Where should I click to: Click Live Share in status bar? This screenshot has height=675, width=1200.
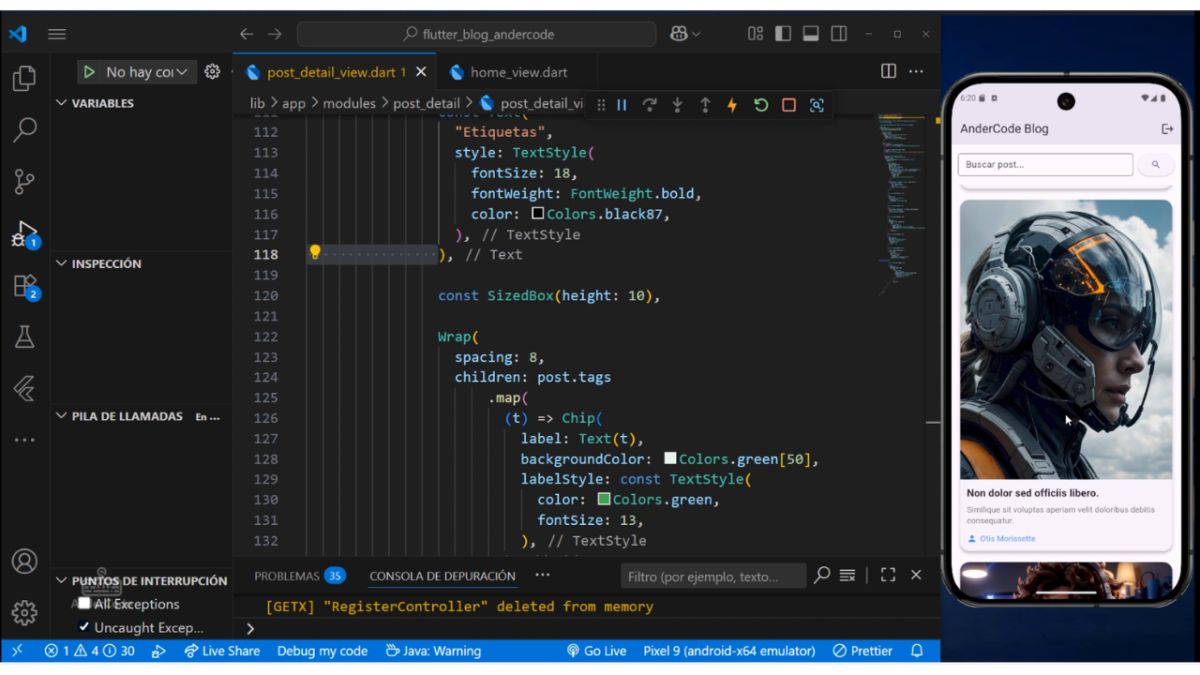point(222,651)
